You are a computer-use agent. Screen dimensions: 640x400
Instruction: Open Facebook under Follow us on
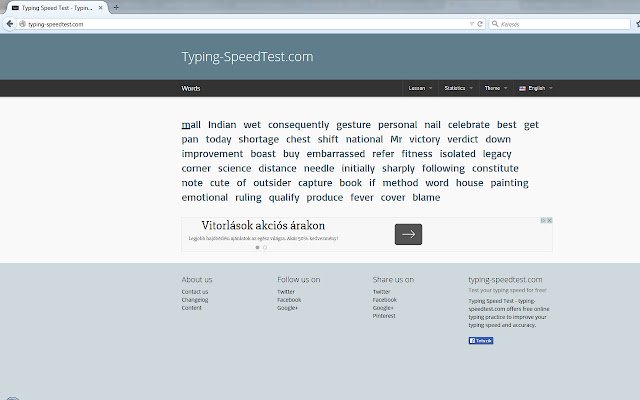(289, 300)
